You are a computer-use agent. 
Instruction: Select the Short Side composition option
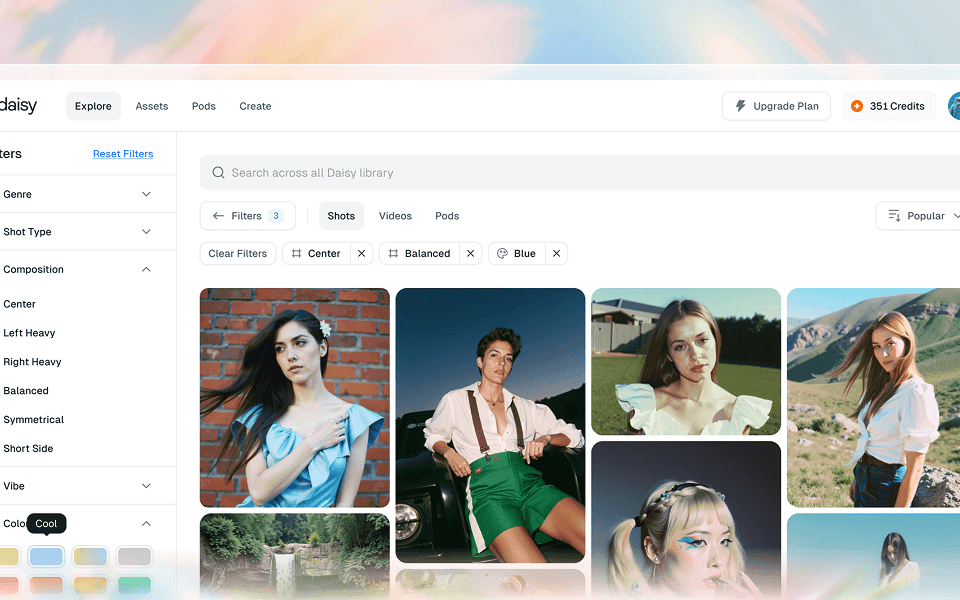28,448
